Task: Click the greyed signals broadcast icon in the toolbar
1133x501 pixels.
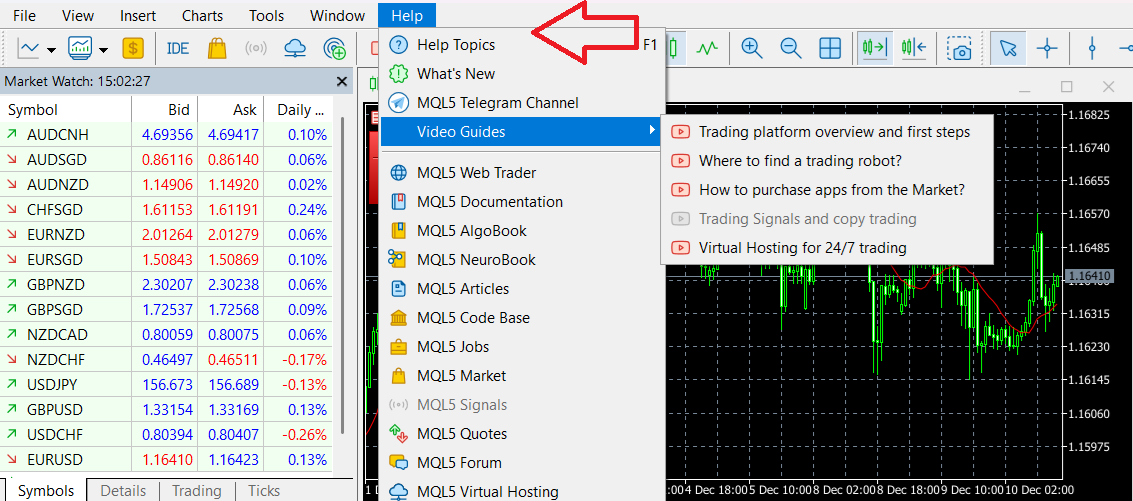Action: pos(256,48)
